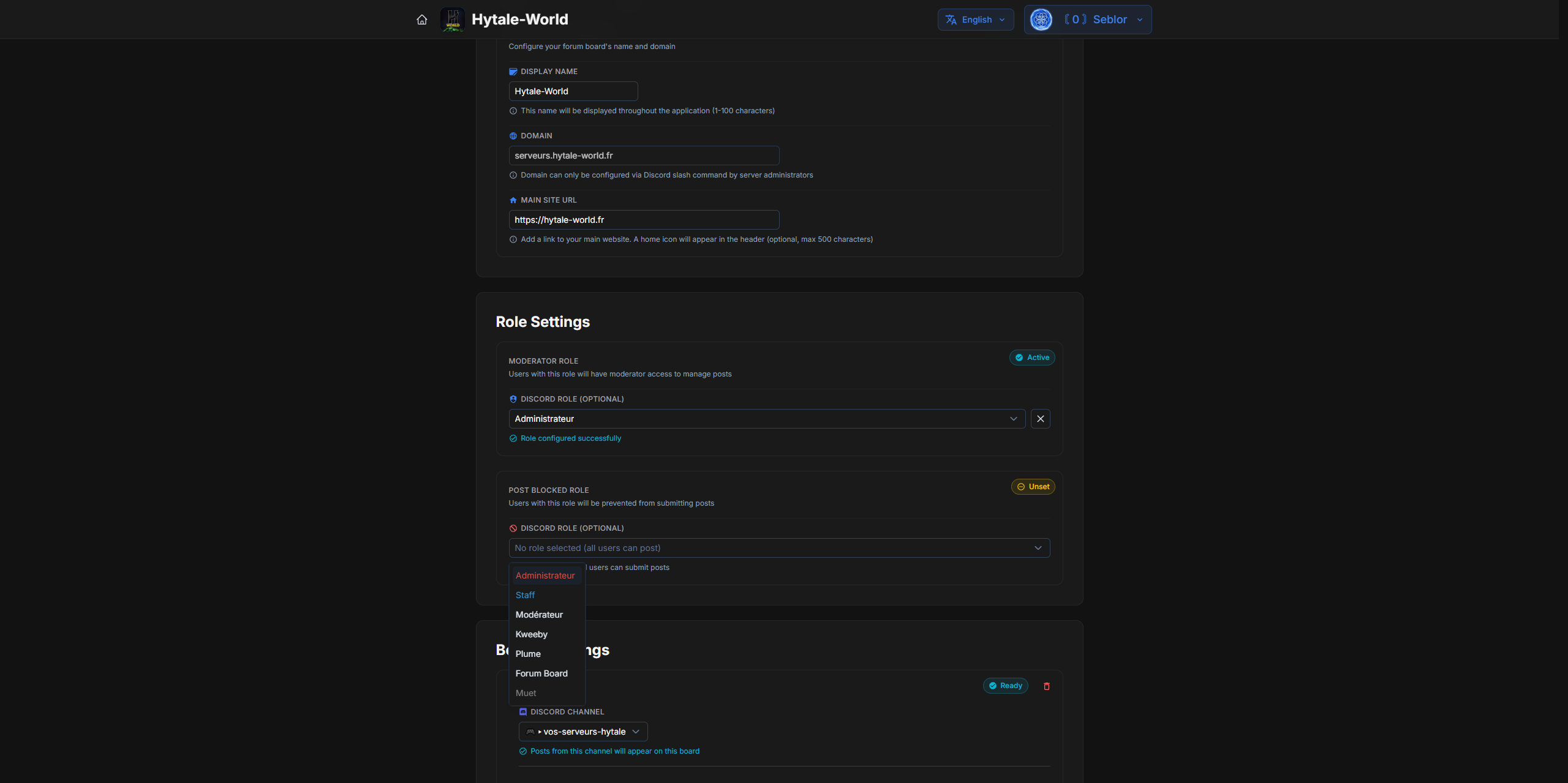
Task: Go to the home page icon
Action: [x=422, y=20]
